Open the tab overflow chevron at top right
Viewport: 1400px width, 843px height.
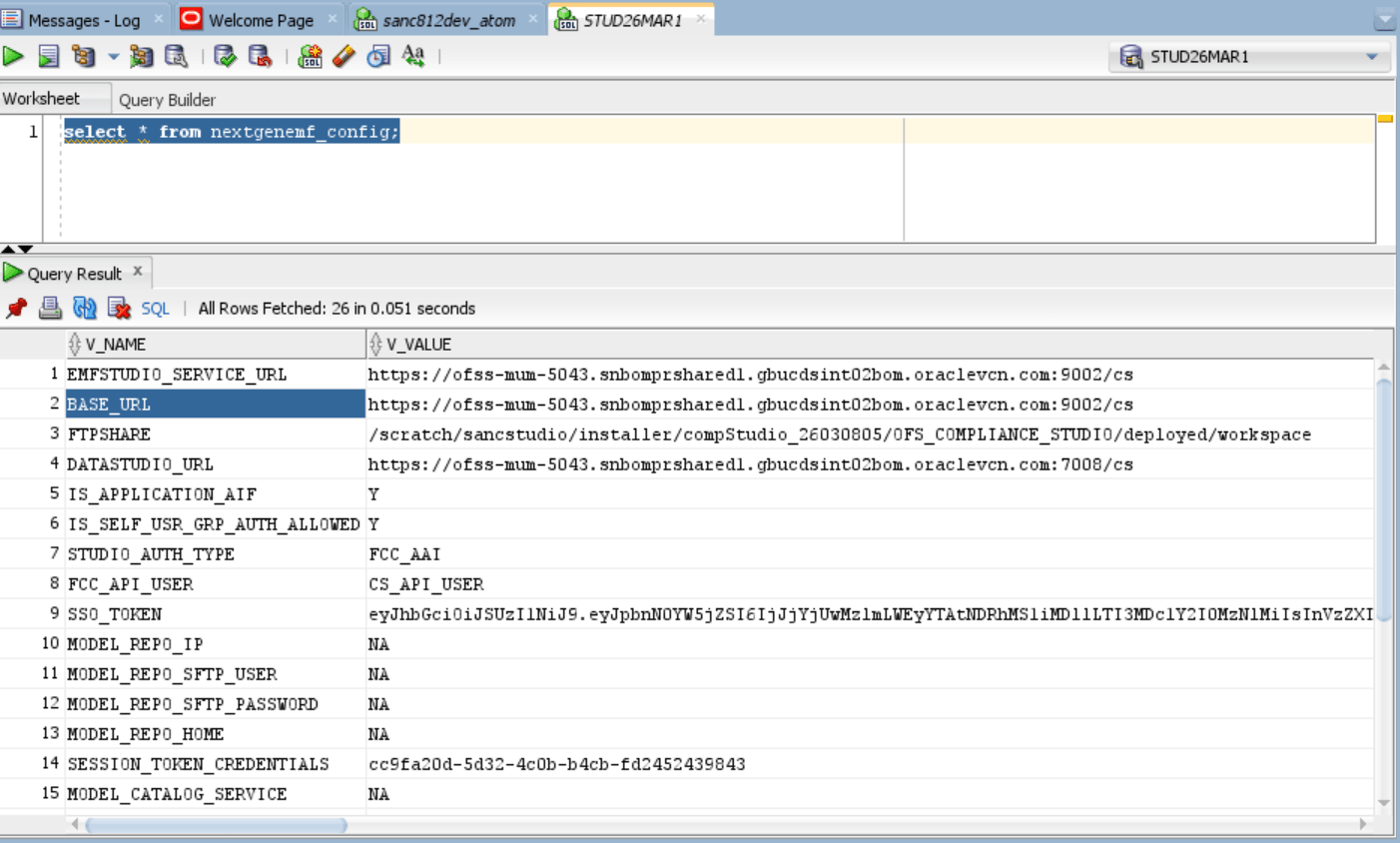tap(1384, 18)
